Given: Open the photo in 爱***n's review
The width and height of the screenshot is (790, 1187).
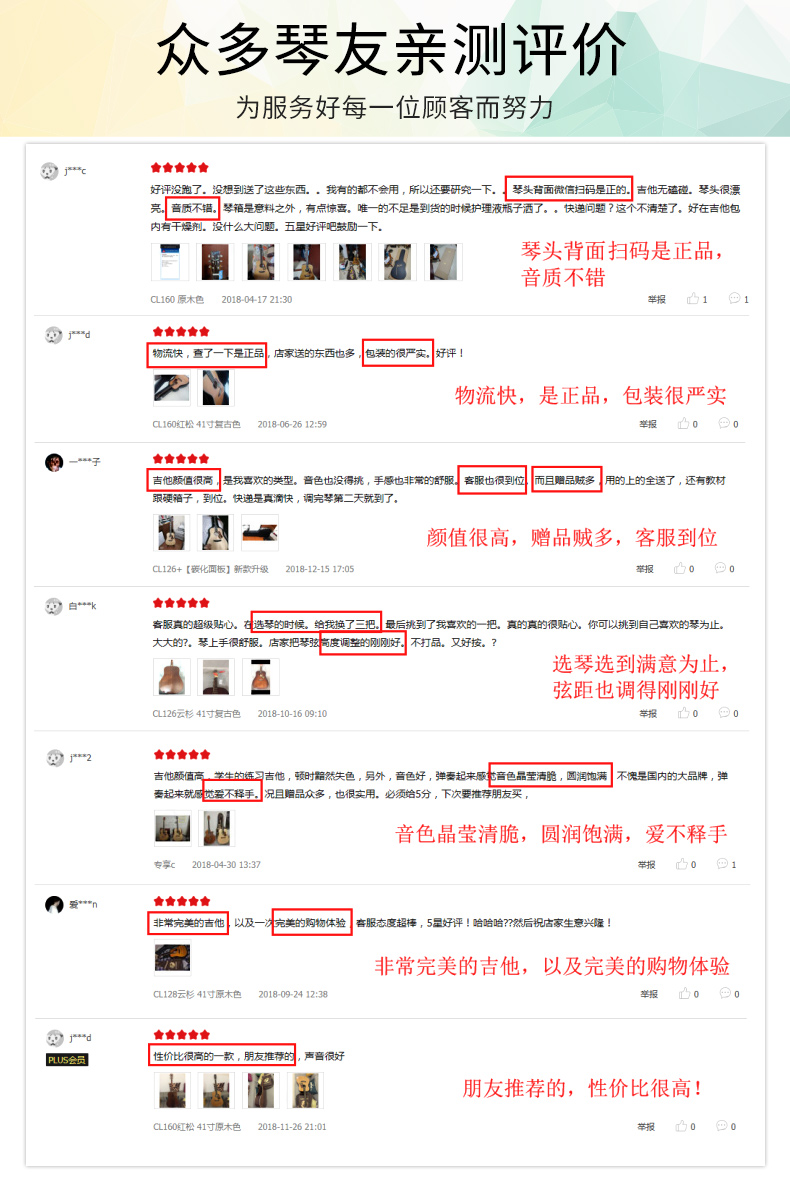Looking at the screenshot, I should (173, 958).
